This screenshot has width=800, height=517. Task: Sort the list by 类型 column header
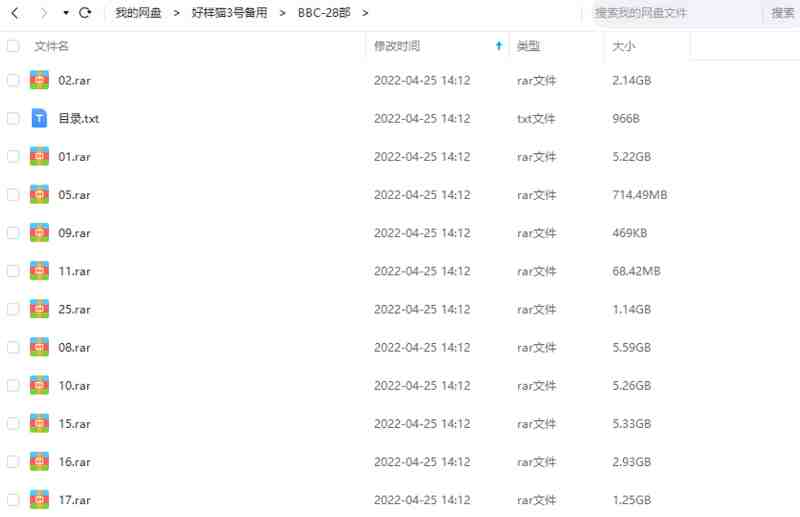(528, 46)
